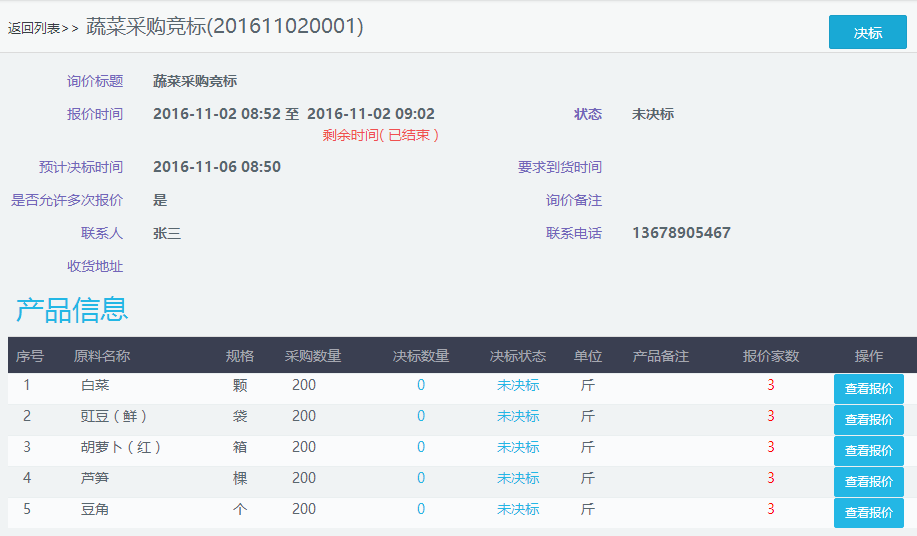Click 未决标 status for 芦笋
The width and height of the screenshot is (917, 536).
[x=518, y=479]
